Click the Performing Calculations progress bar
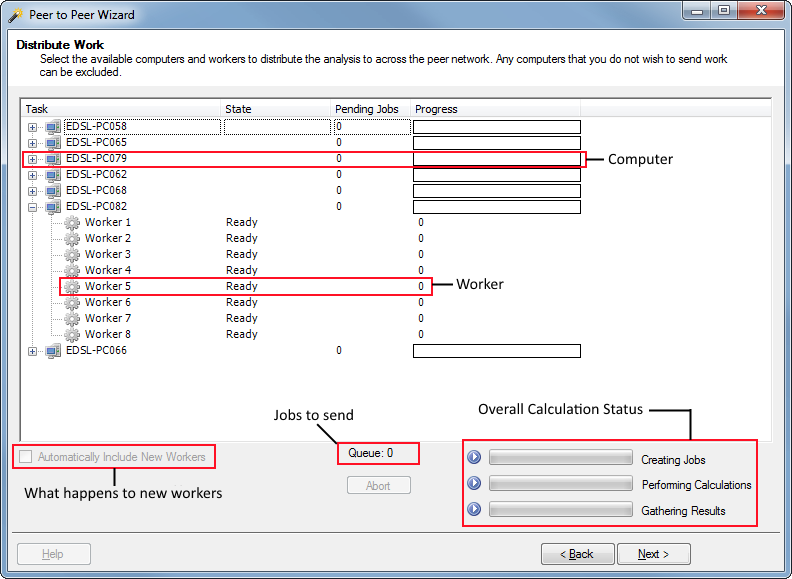 (x=561, y=483)
